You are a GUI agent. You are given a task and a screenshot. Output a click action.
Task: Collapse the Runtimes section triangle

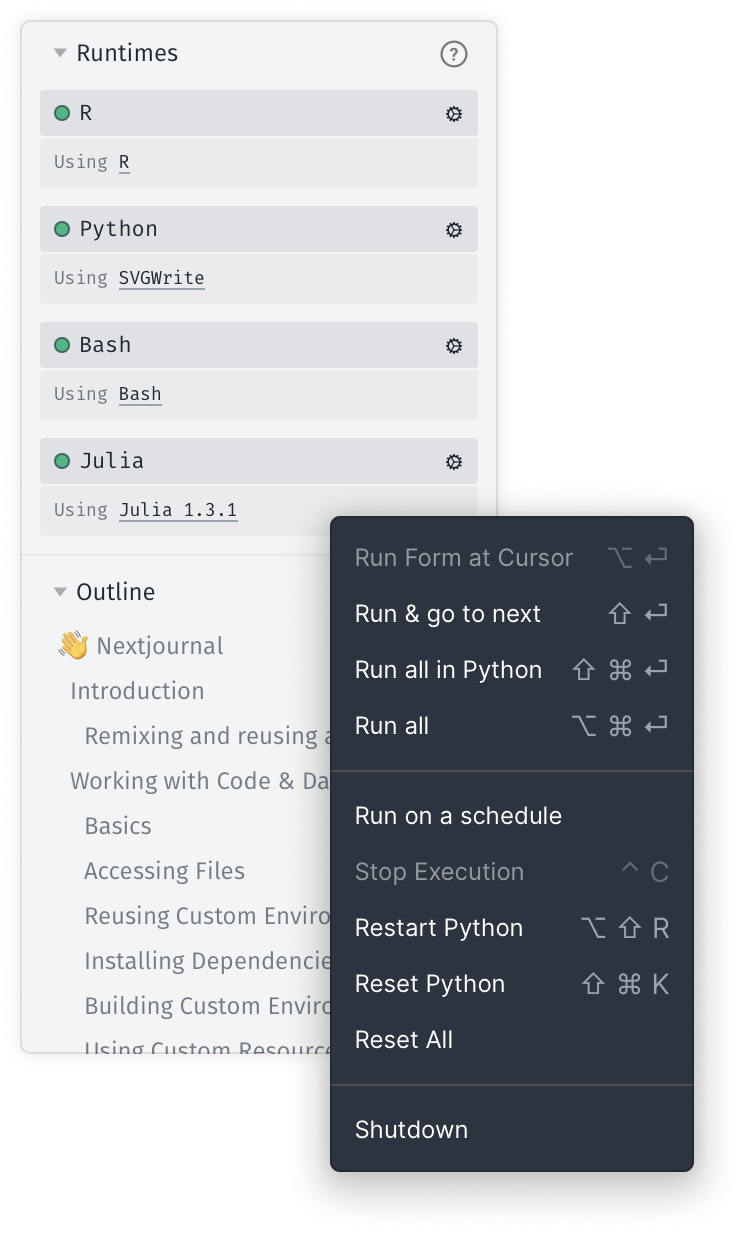click(x=60, y=53)
